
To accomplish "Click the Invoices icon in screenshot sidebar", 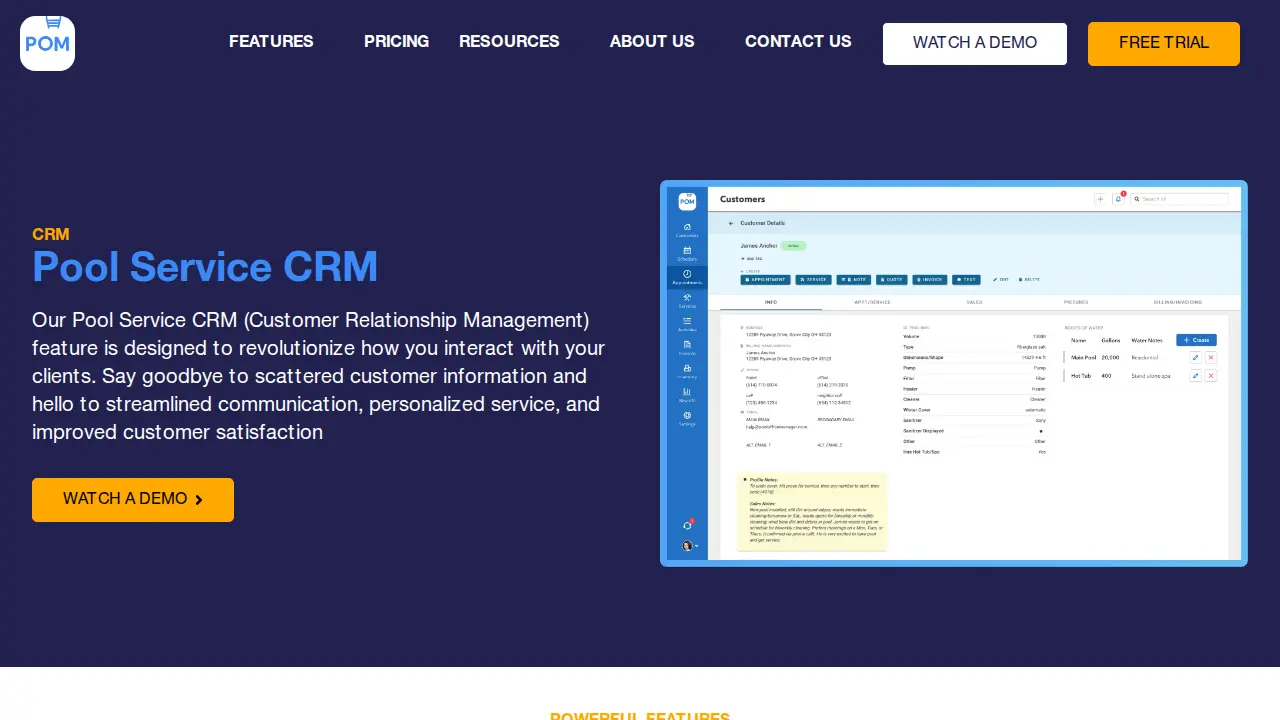I will [x=687, y=347].
